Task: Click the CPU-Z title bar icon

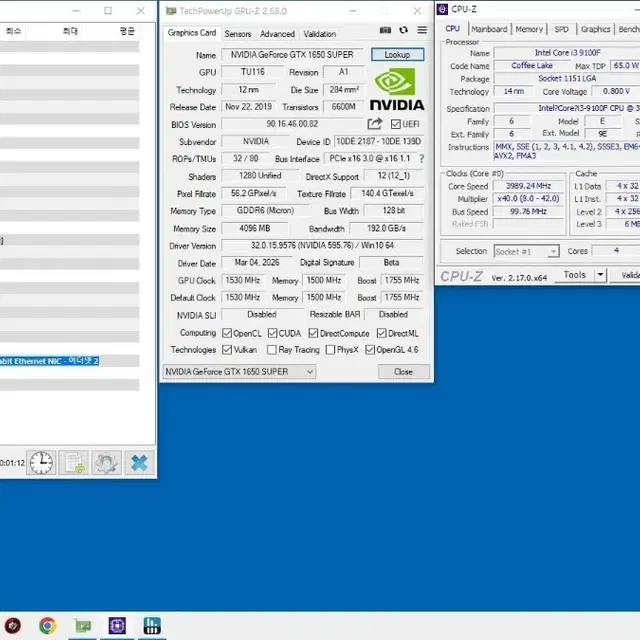Action: (442, 9)
